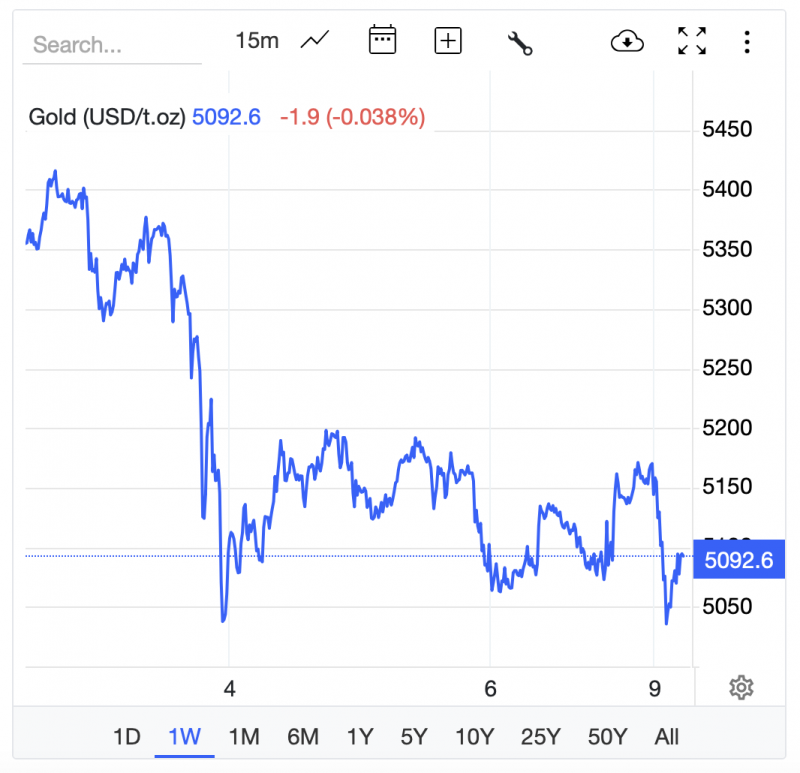This screenshot has width=800, height=773.
Task: Open the three-dot more options menu
Action: point(747,41)
